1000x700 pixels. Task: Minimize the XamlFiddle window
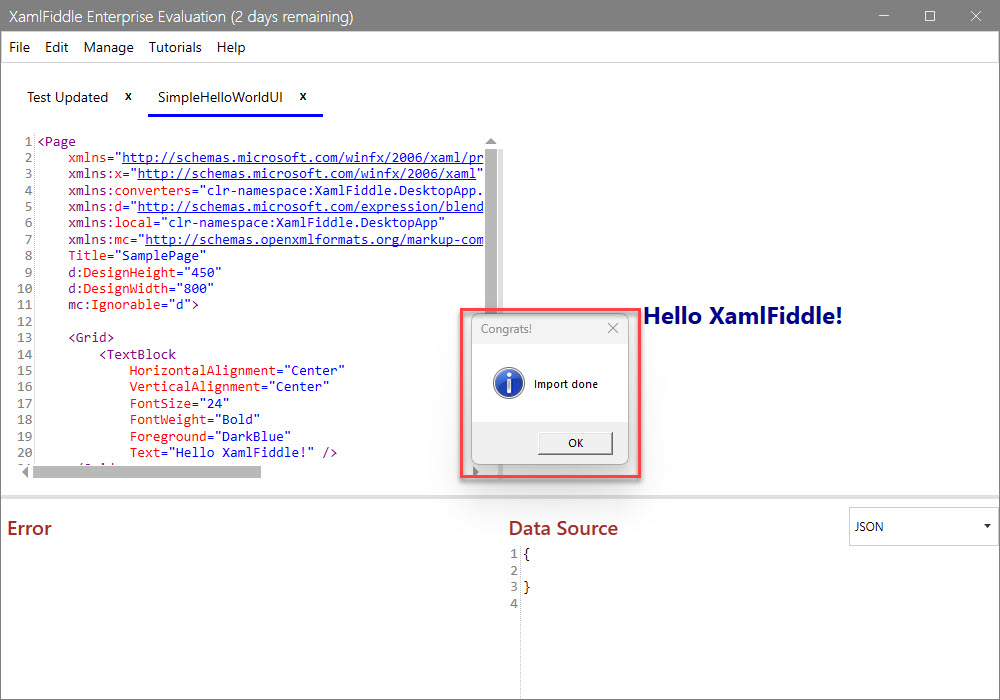point(884,16)
